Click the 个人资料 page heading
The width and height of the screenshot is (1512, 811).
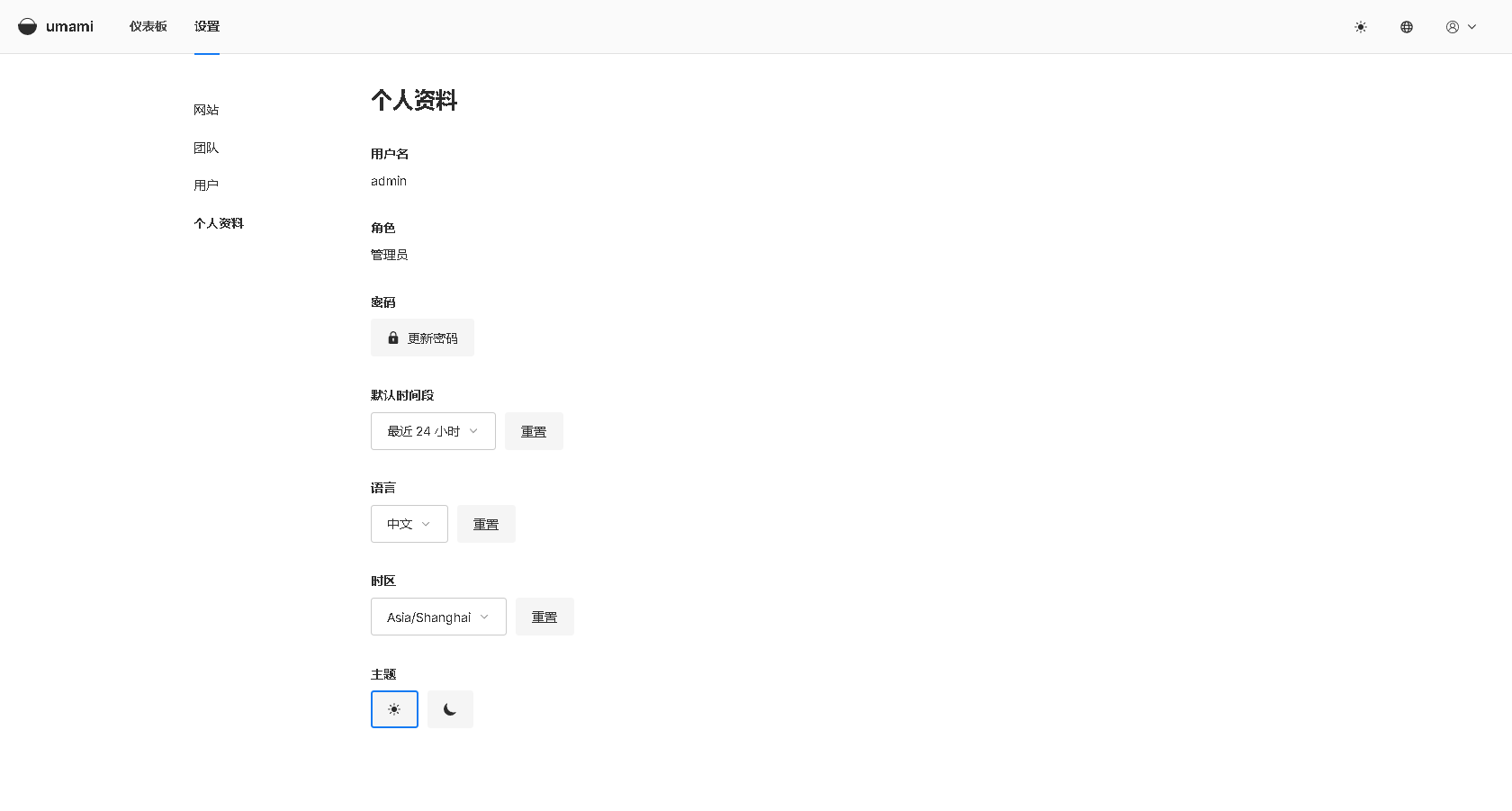pyautogui.click(x=414, y=100)
